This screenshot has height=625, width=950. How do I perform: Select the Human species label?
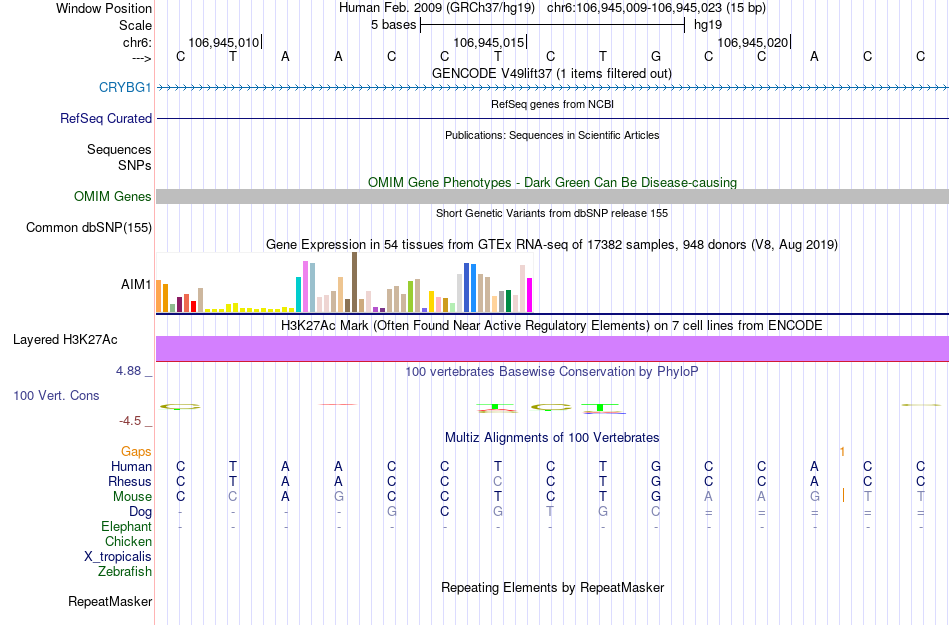point(131,466)
